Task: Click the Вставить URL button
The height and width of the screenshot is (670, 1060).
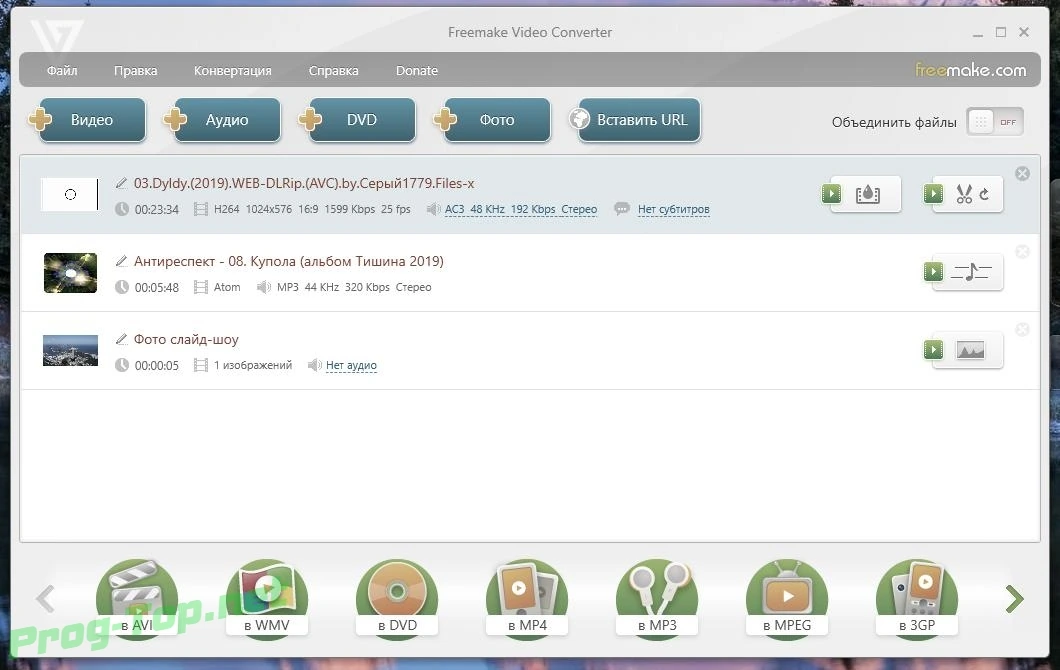Action: (x=640, y=120)
